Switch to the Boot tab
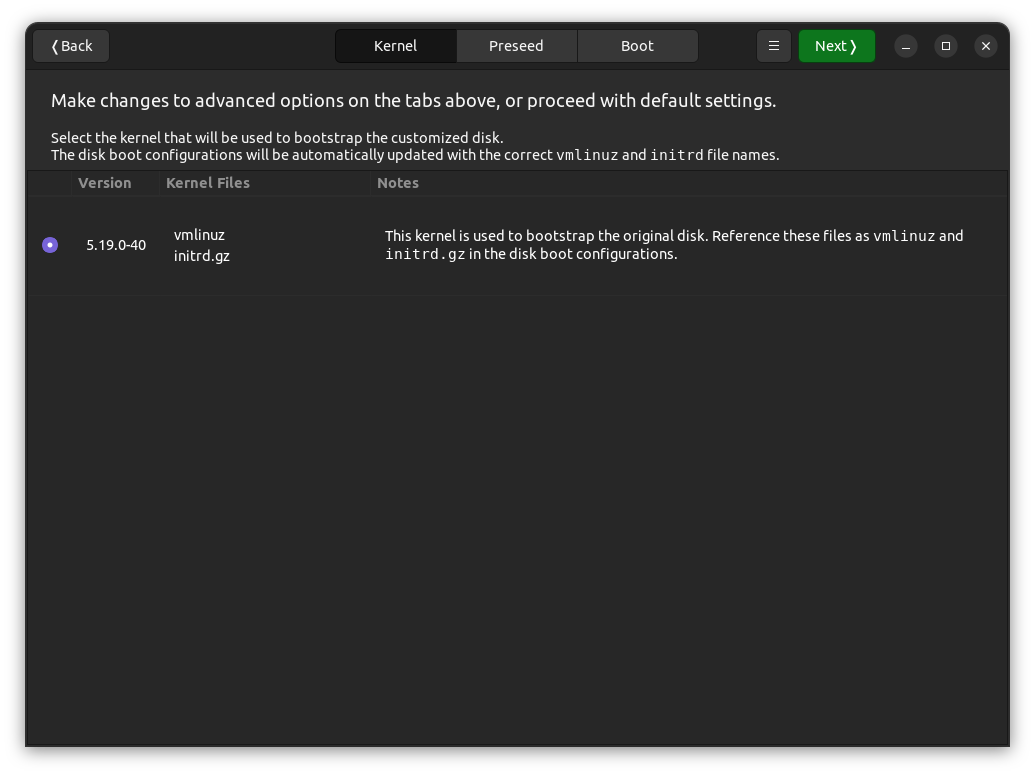The image size is (1035, 775). coord(637,45)
